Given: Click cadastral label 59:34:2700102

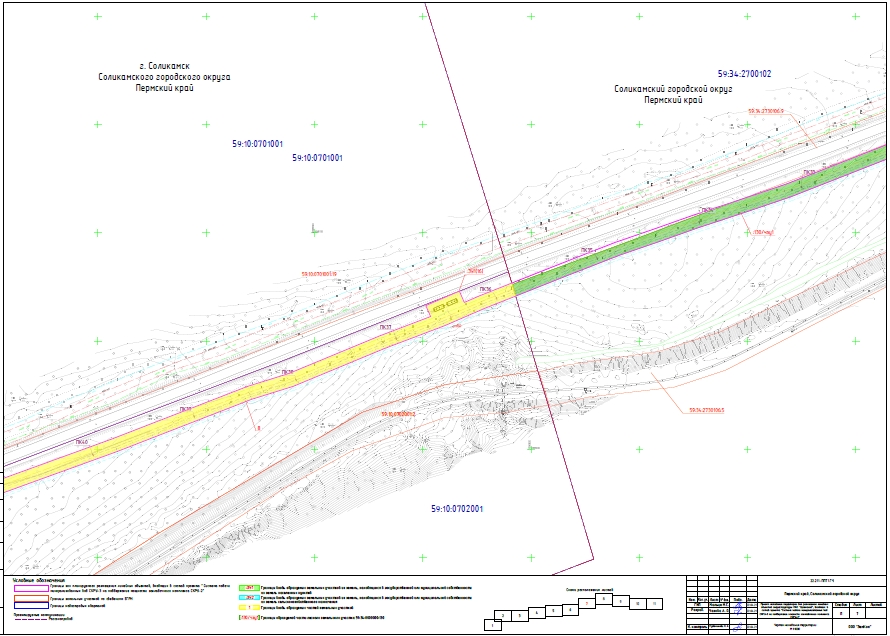Looking at the screenshot, I should pyautogui.click(x=744, y=74).
